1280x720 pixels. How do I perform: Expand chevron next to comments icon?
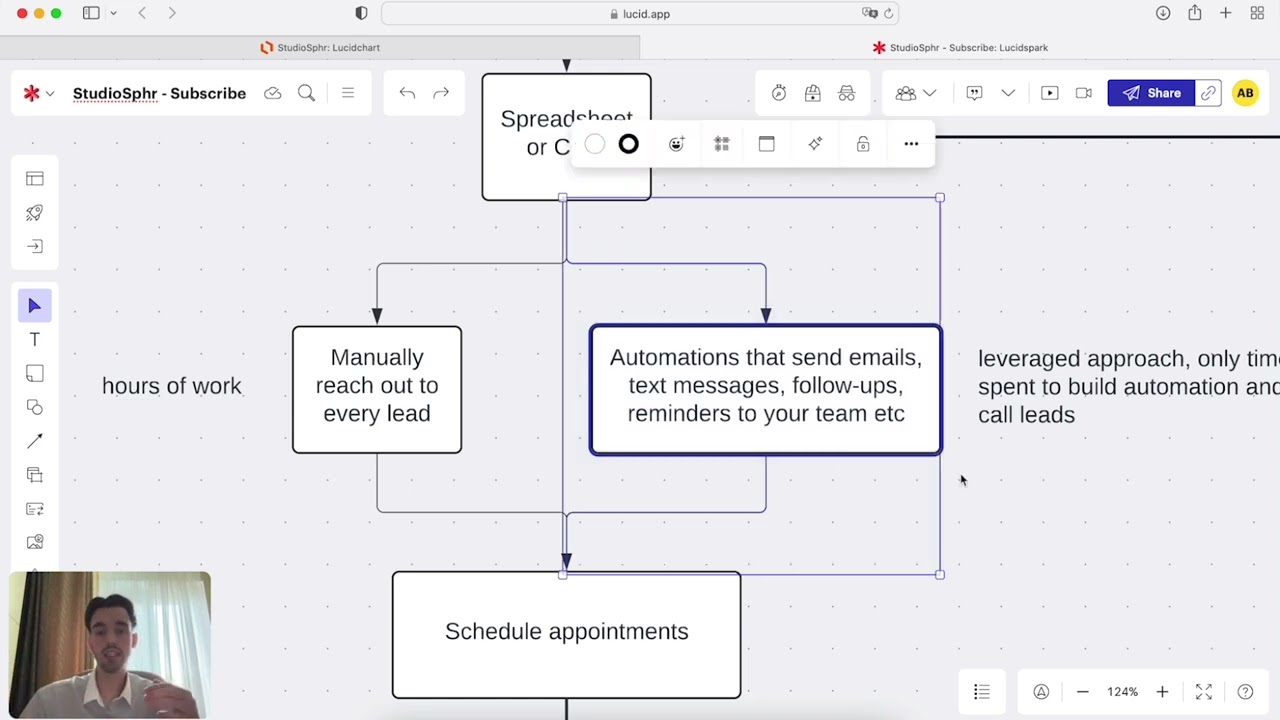[1008, 93]
